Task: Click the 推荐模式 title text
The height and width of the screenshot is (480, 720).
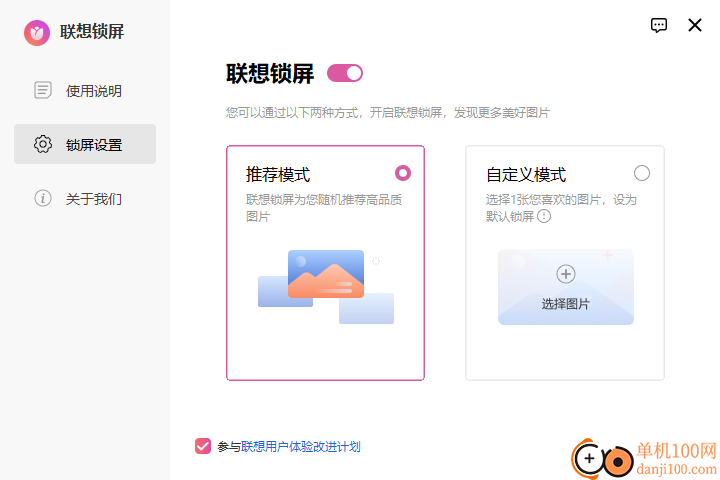Action: (278, 175)
